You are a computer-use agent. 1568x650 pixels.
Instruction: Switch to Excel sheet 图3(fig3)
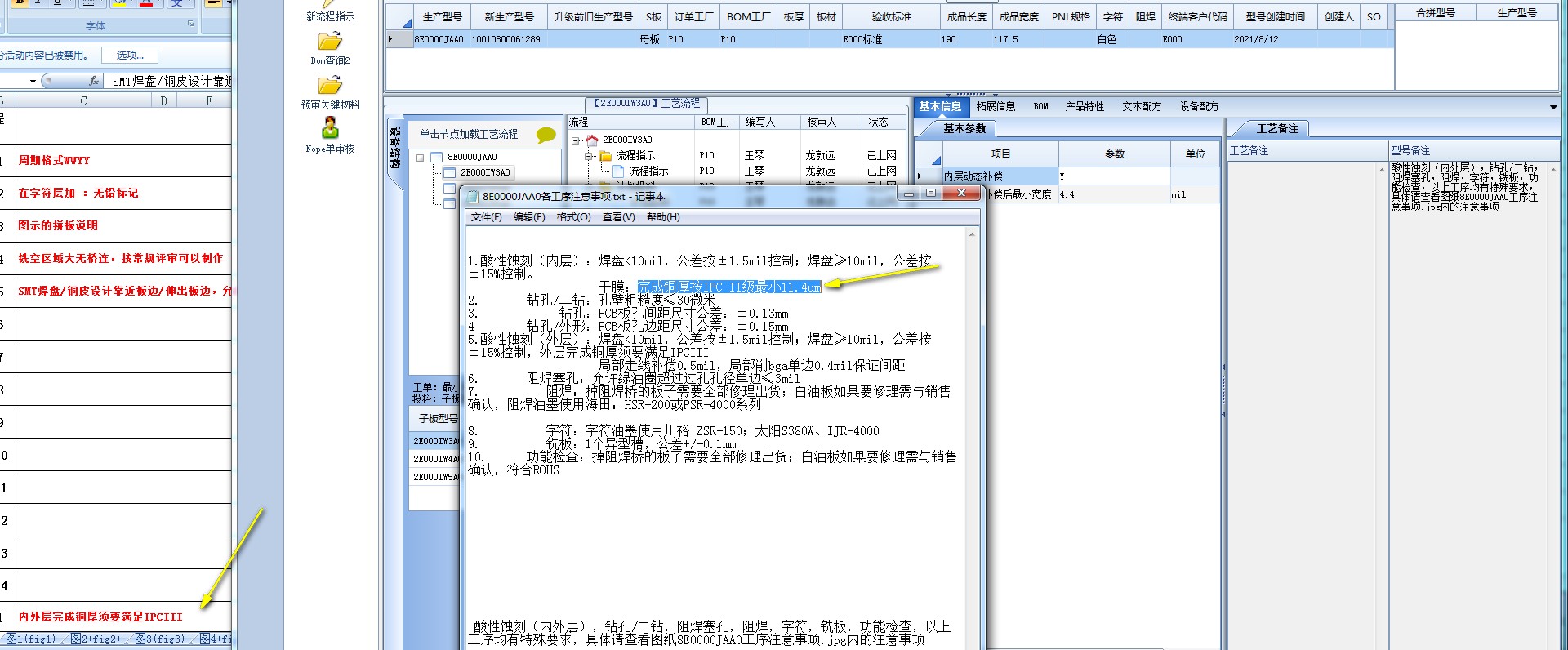coord(163,639)
